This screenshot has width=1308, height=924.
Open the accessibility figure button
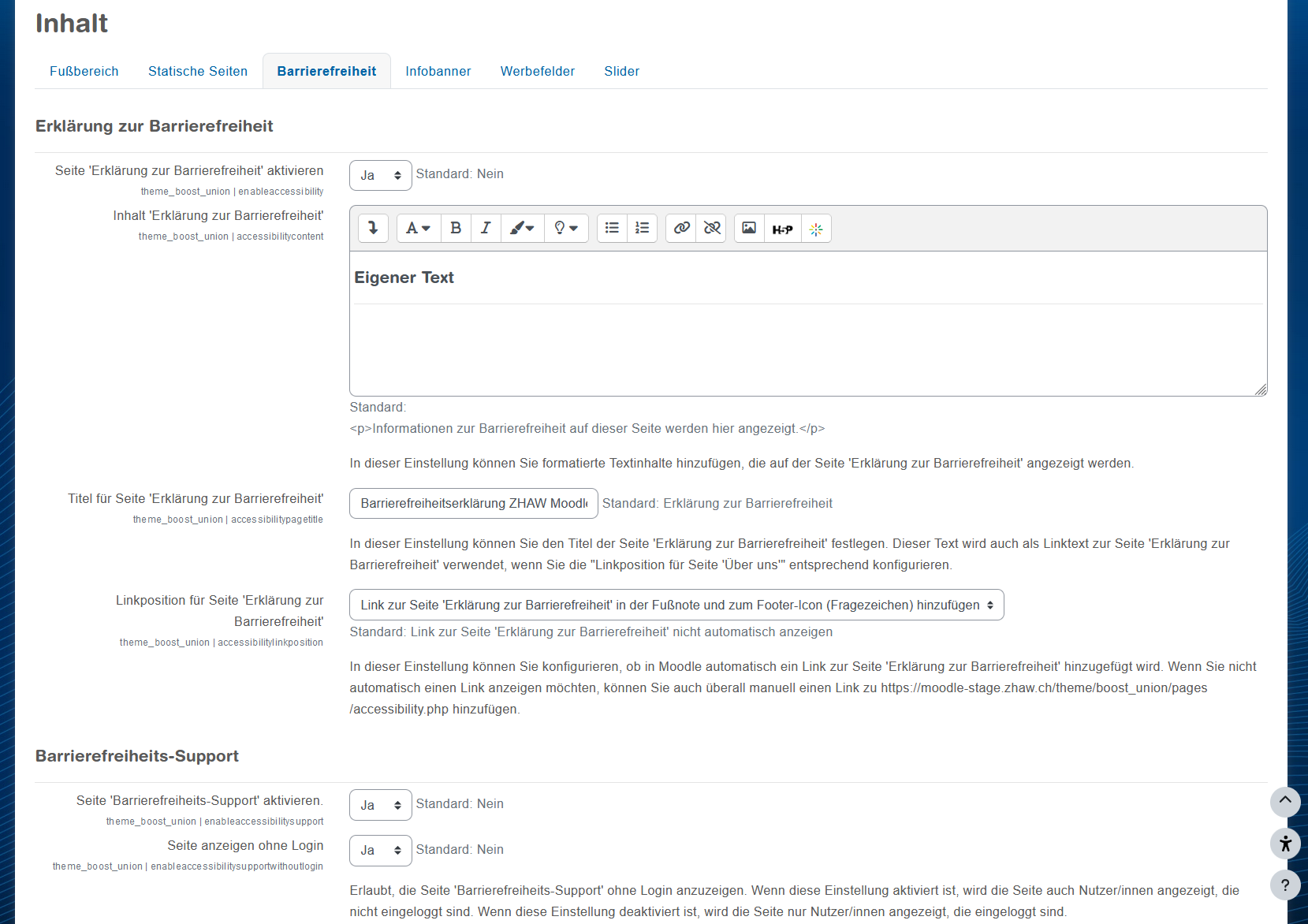click(1285, 844)
